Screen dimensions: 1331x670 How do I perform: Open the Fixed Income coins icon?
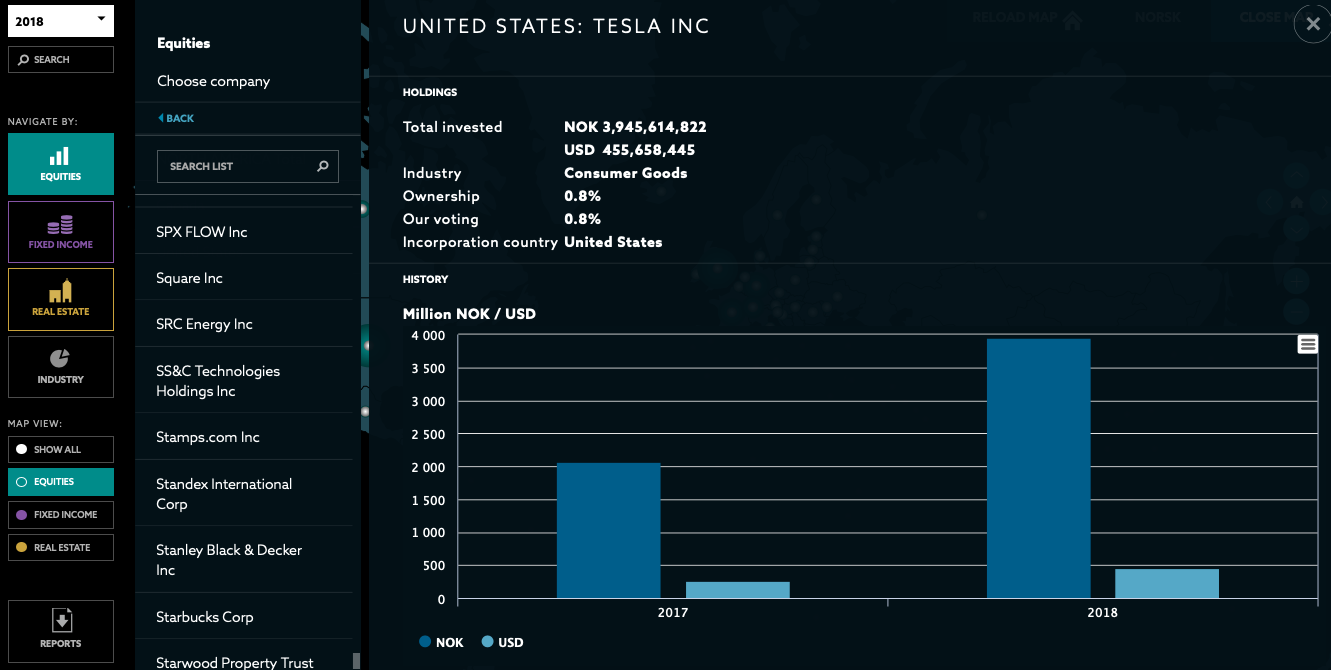coord(60,224)
